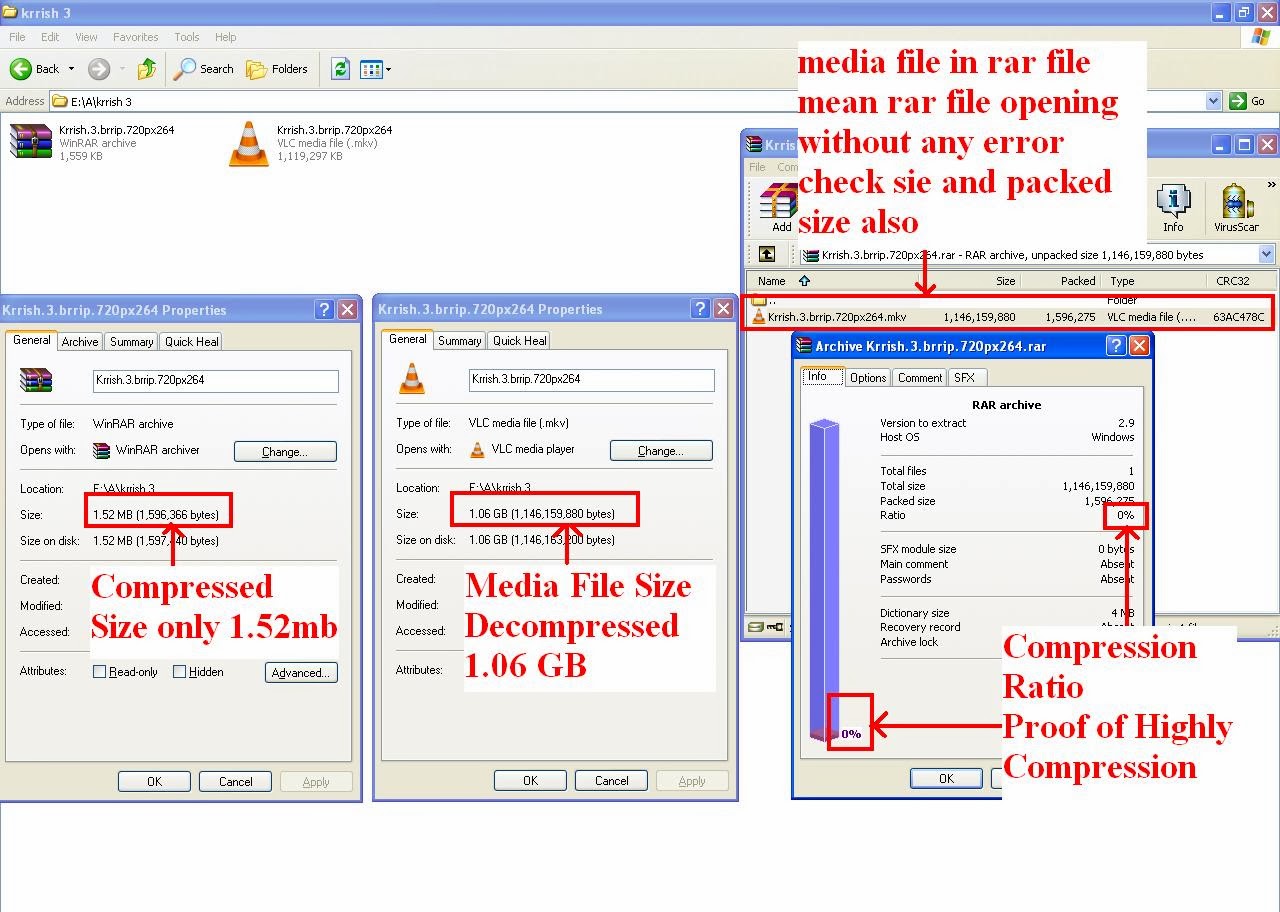Click Help question mark in Archive dialog
Image resolution: width=1280 pixels, height=912 pixels.
[x=1116, y=346]
